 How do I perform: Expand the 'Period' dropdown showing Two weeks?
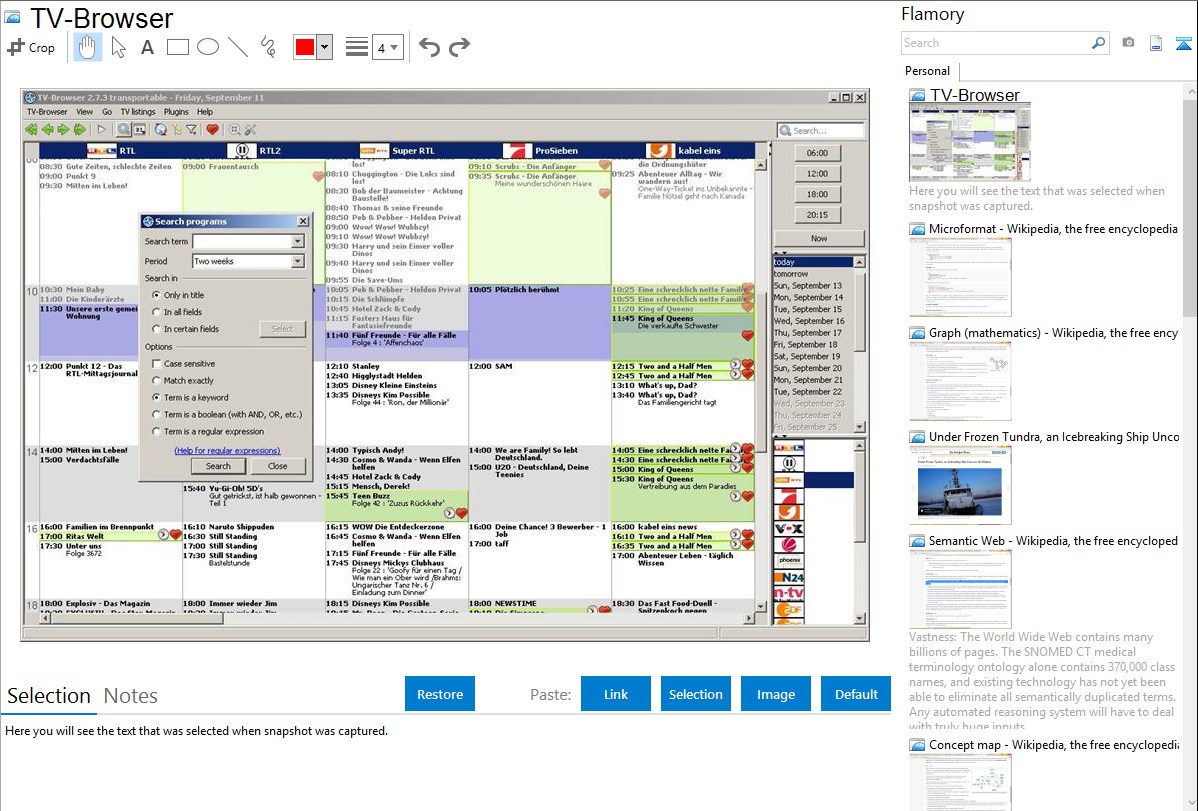(x=297, y=261)
